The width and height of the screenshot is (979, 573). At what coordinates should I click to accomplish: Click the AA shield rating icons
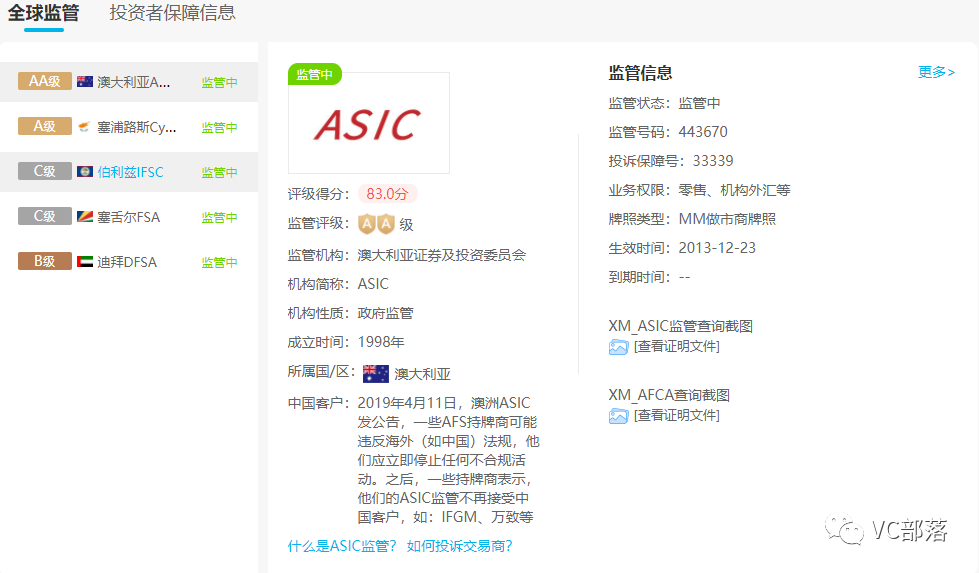[376, 224]
